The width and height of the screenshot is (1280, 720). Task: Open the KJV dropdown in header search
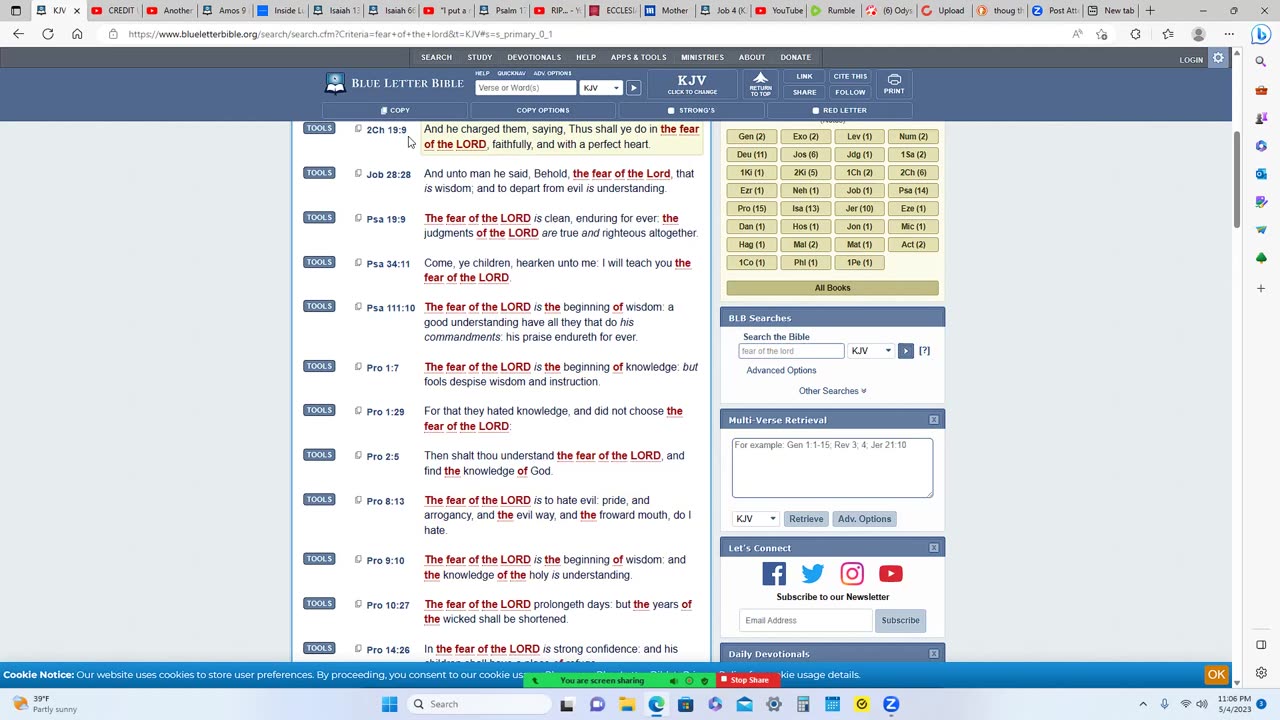click(601, 88)
